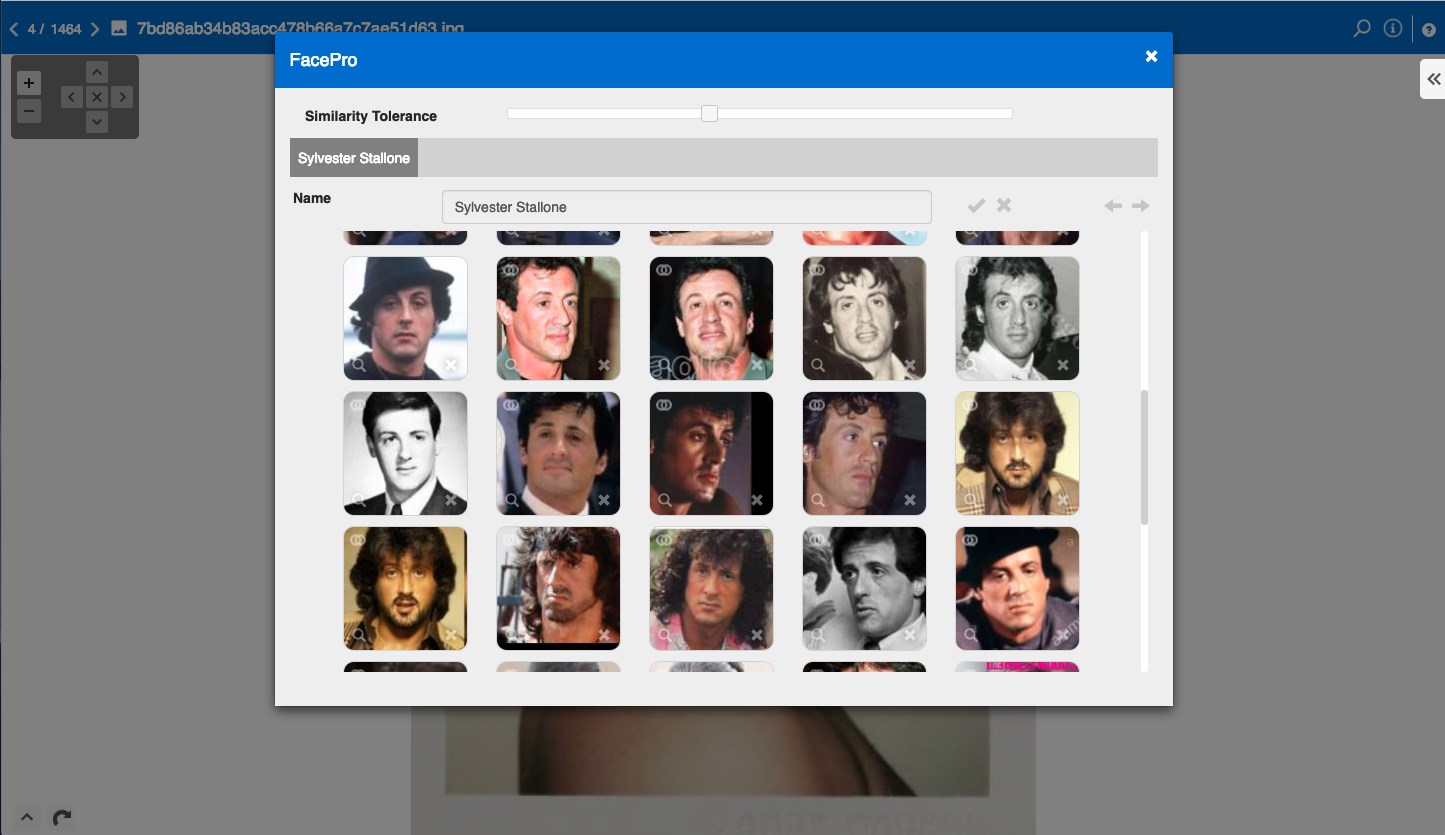Go to the previous person with the left arrow
The width and height of the screenshot is (1445, 835).
click(1113, 206)
